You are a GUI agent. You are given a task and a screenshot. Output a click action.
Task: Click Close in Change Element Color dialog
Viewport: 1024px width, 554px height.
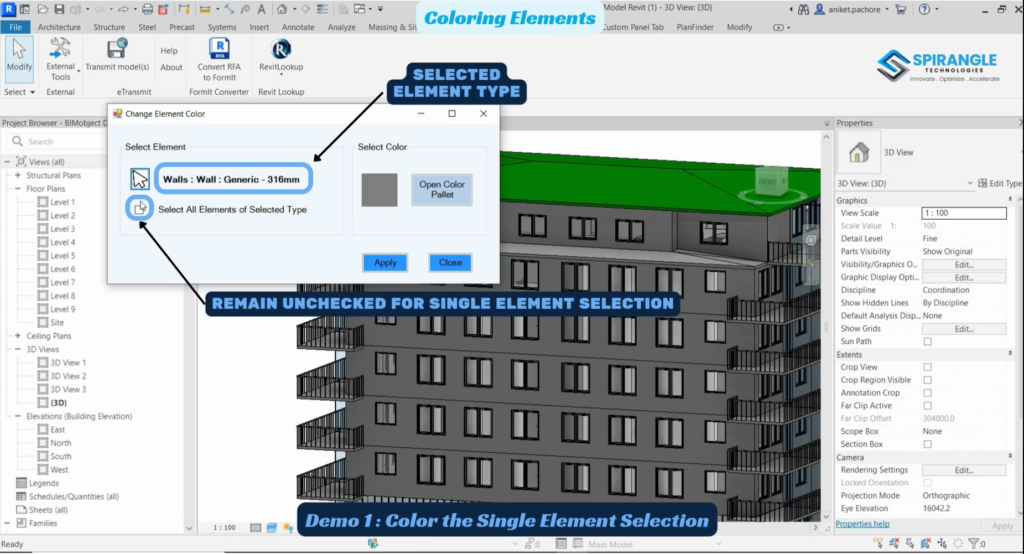click(x=450, y=263)
